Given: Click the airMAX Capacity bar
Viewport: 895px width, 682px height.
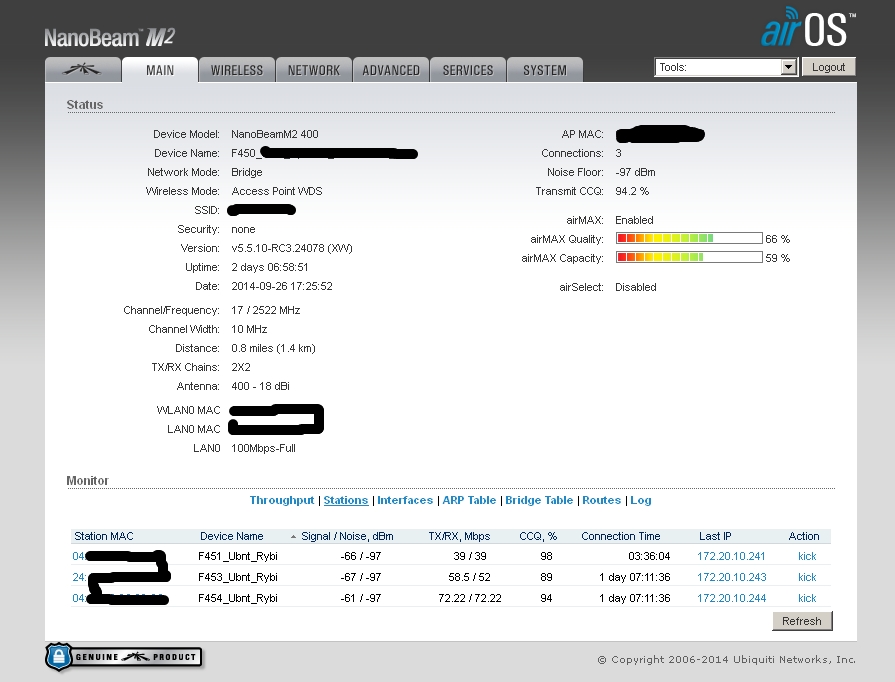Looking at the screenshot, I should click(x=689, y=257).
